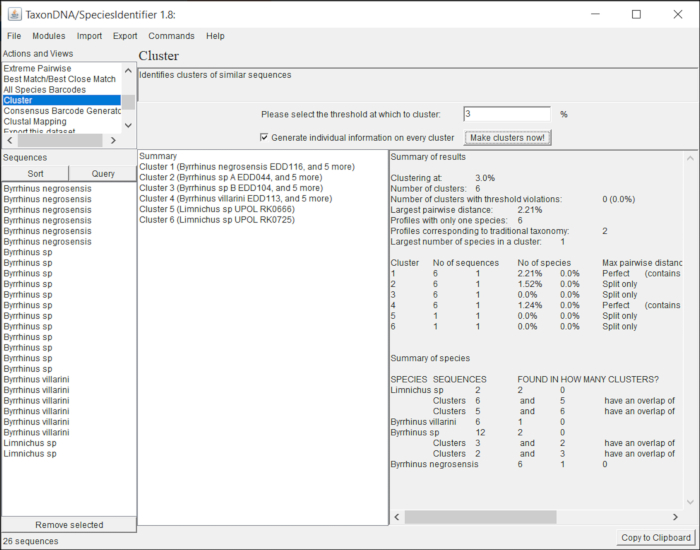700x550 pixels.
Task: Select All Species Barcodes action
Action: pos(62,90)
